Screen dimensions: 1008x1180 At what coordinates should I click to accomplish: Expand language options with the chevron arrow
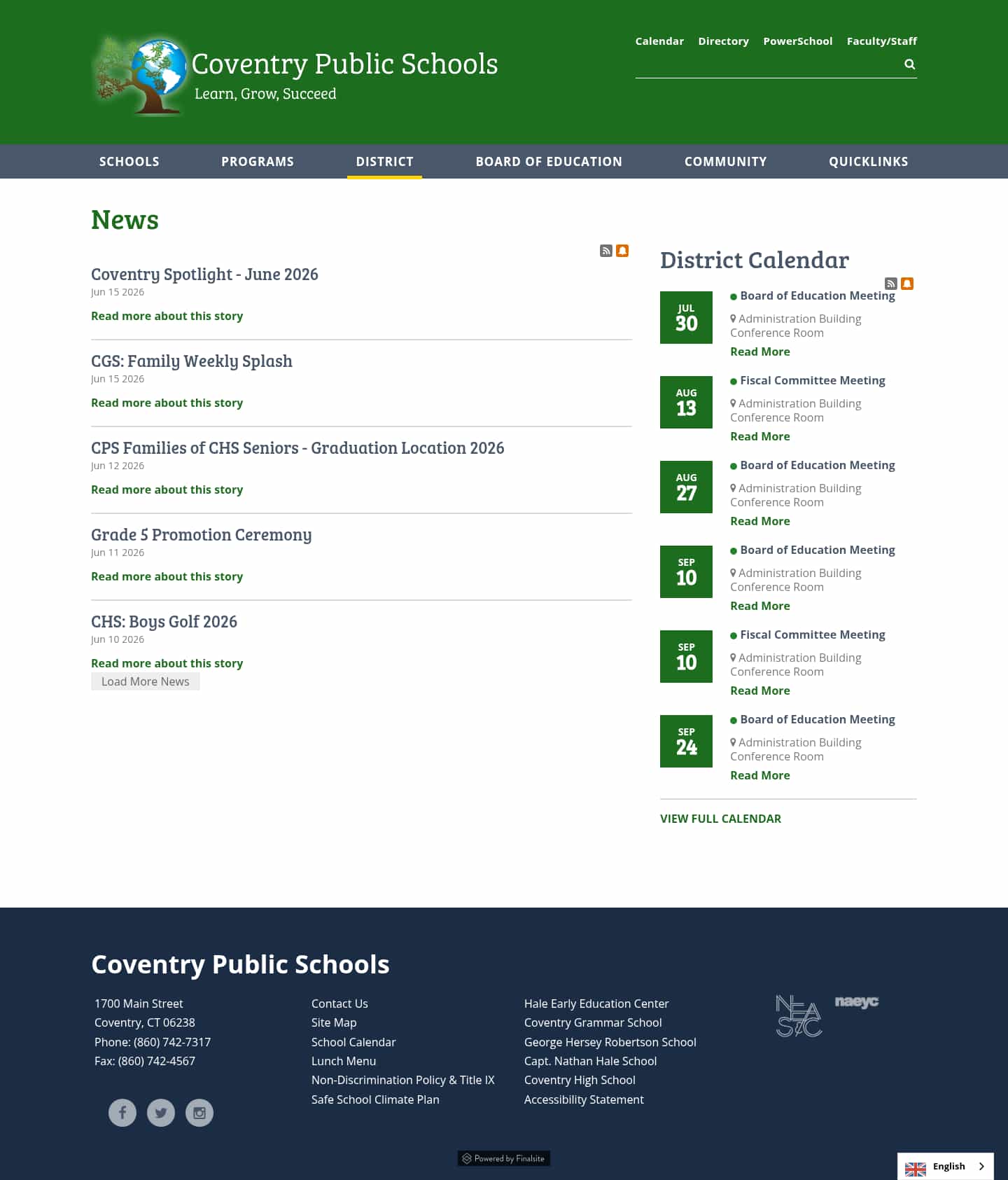pos(981,1167)
